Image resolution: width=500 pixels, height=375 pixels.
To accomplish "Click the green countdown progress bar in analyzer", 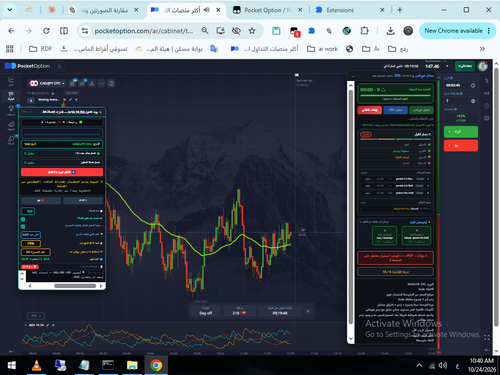I will (x=395, y=95).
